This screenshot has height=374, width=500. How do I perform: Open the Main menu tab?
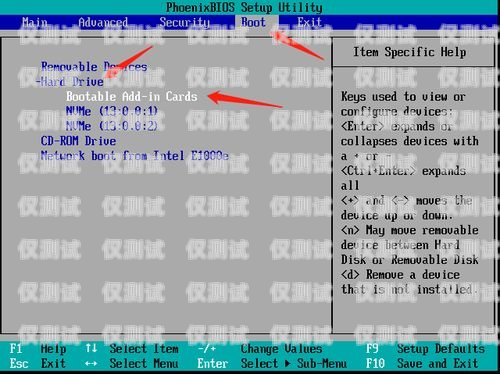(35, 22)
